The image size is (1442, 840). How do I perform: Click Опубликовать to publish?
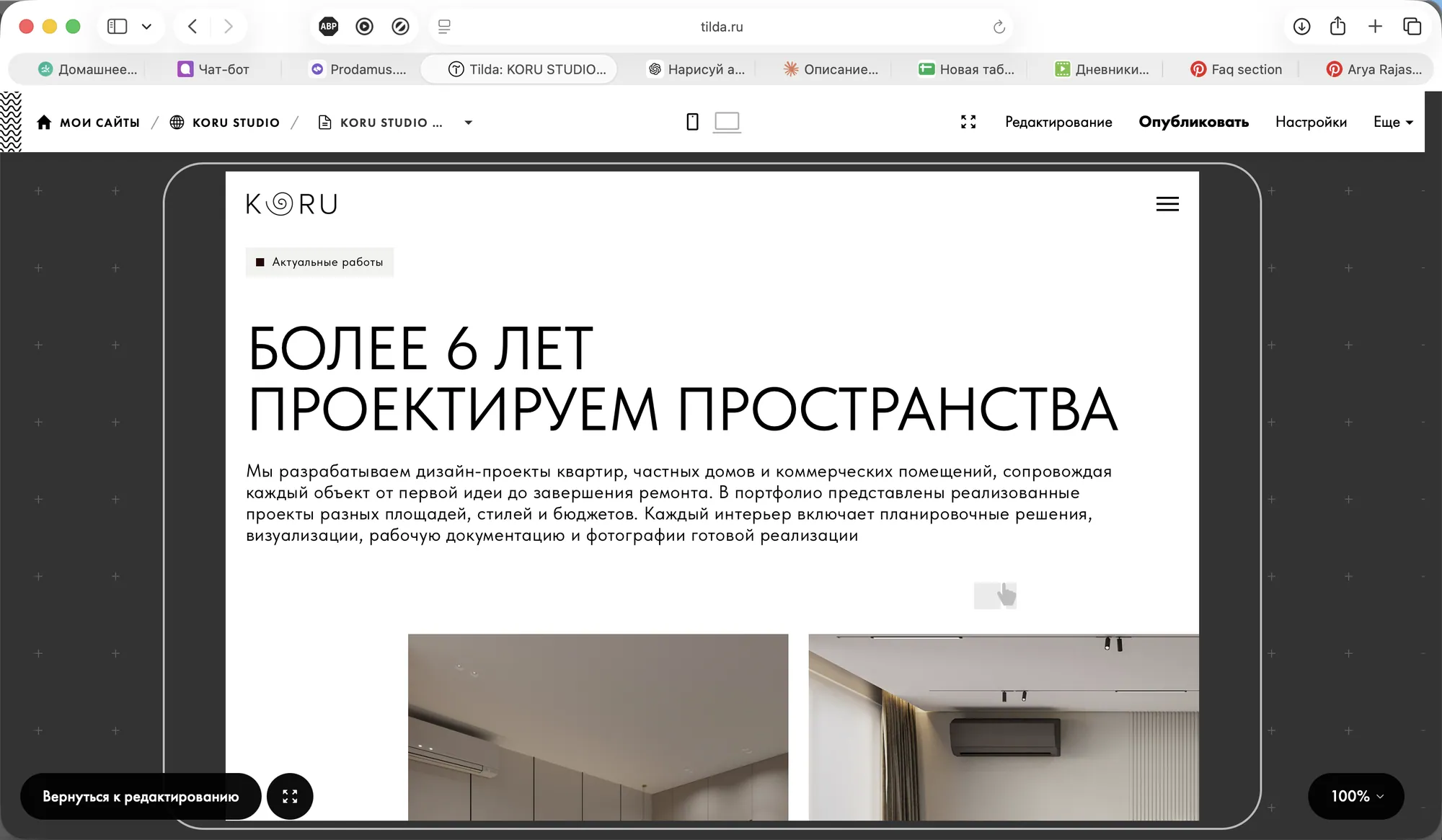(1193, 122)
